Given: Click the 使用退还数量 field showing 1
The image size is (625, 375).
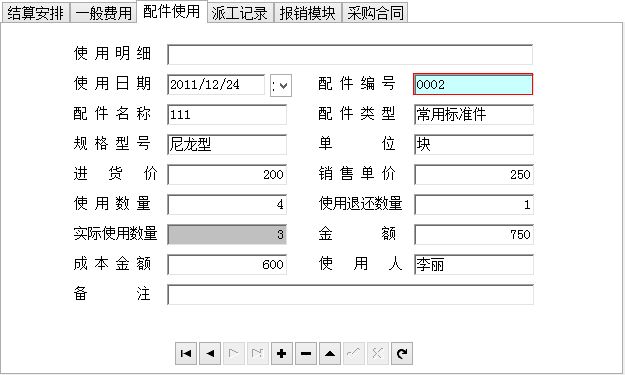Looking at the screenshot, I should coord(474,204).
